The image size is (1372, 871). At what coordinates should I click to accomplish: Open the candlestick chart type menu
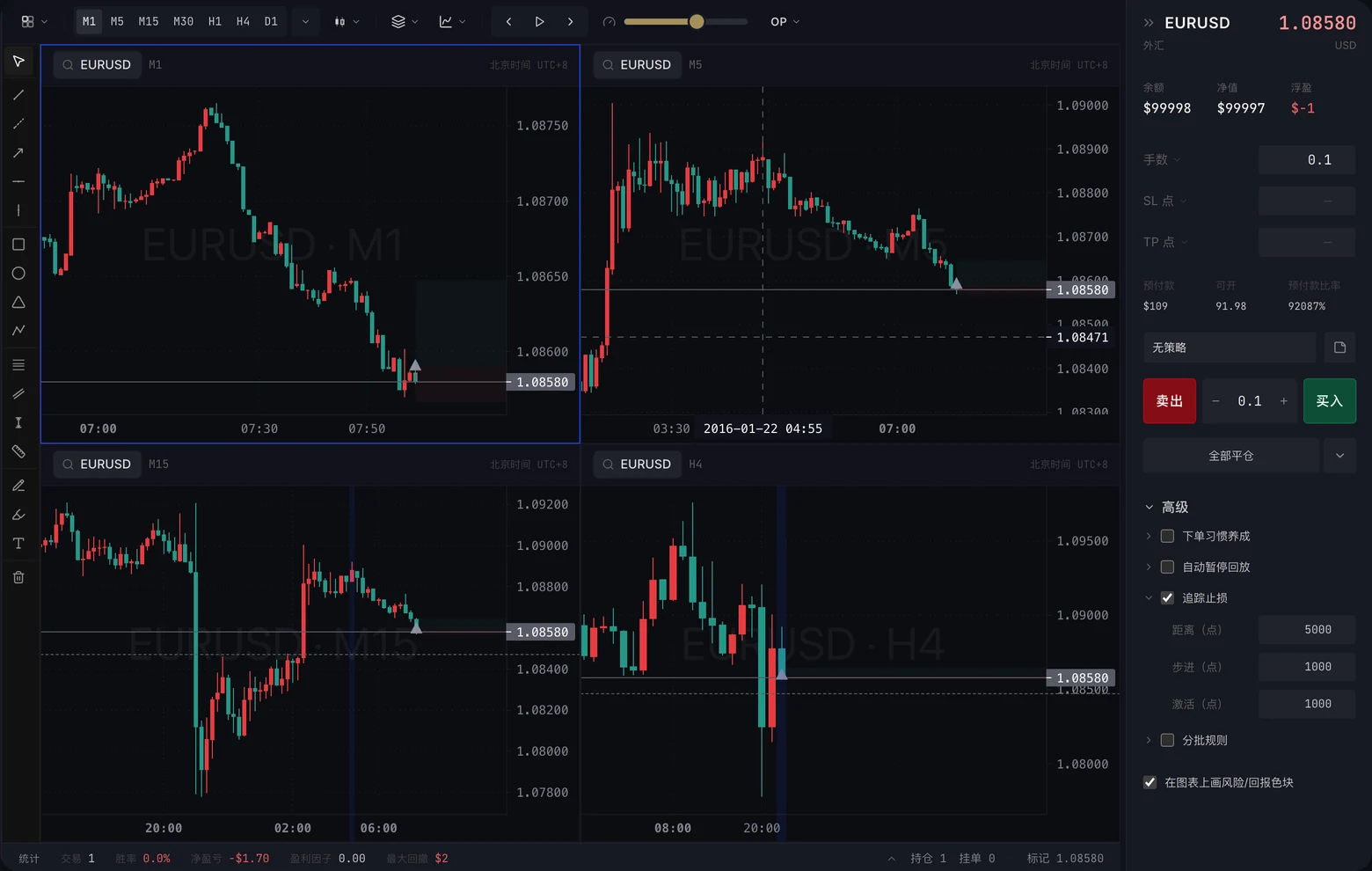347,21
